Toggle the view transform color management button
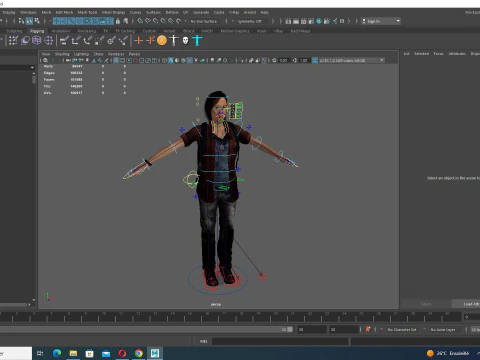The image size is (480, 360). 315,60
